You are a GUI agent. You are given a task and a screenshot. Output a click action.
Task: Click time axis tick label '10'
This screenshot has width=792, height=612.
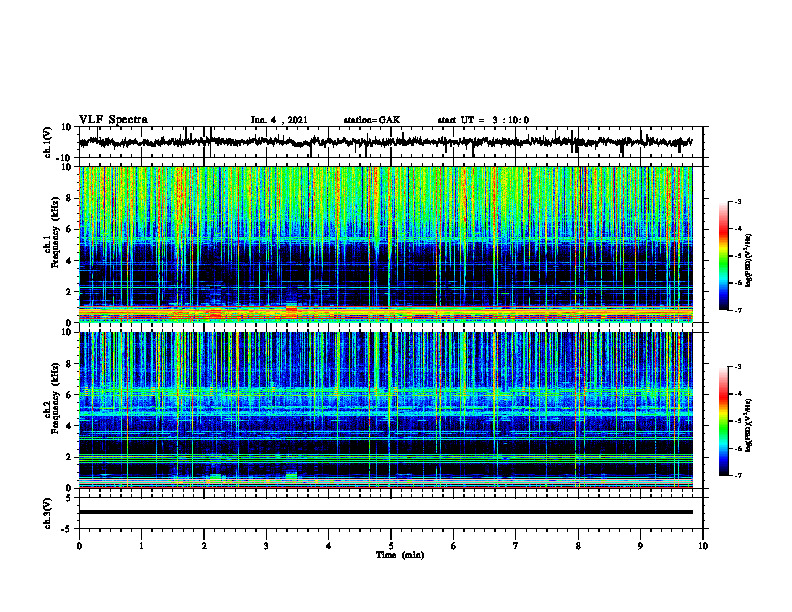click(x=703, y=546)
